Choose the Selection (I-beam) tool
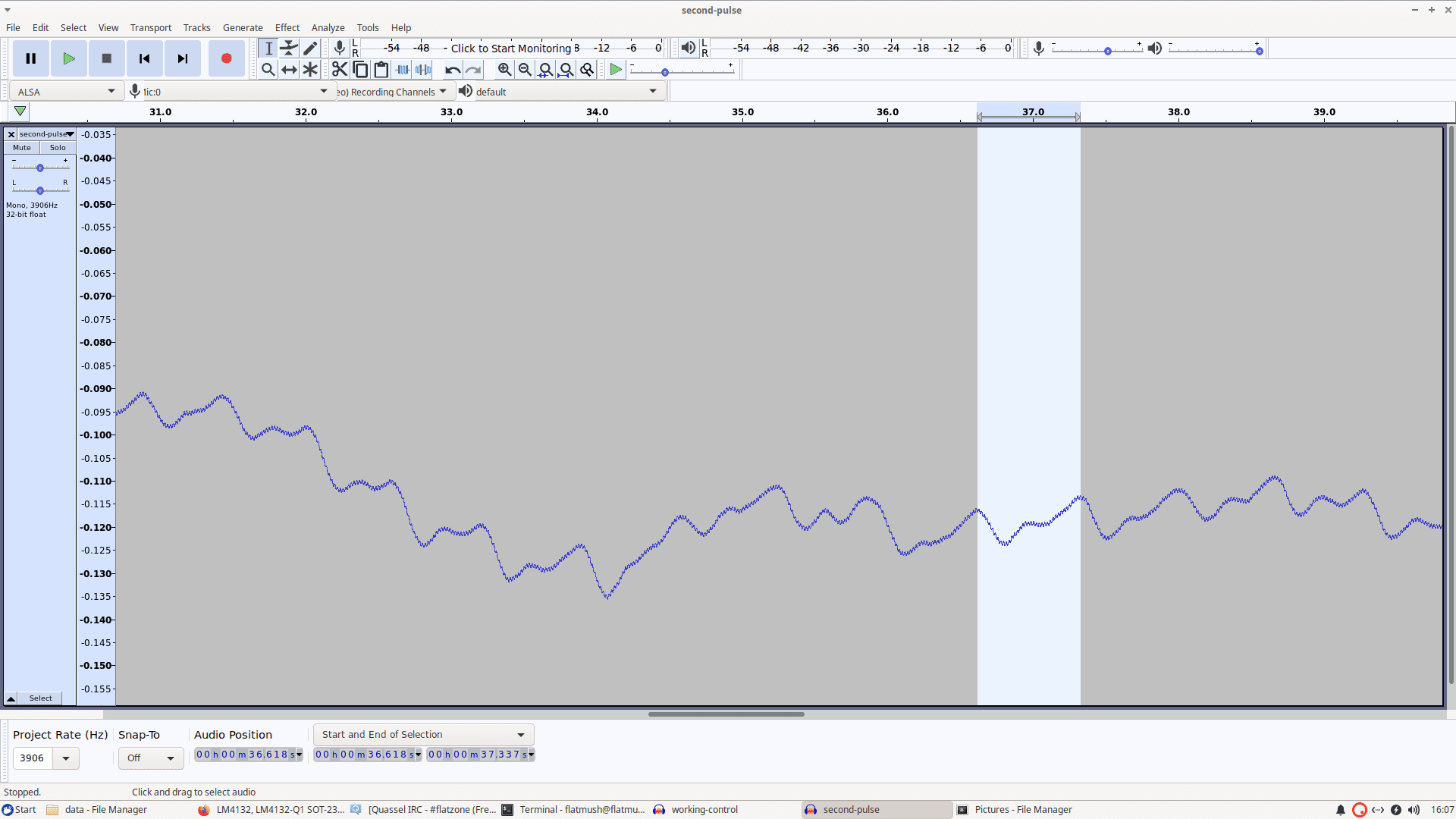This screenshot has height=819, width=1456. click(x=268, y=49)
